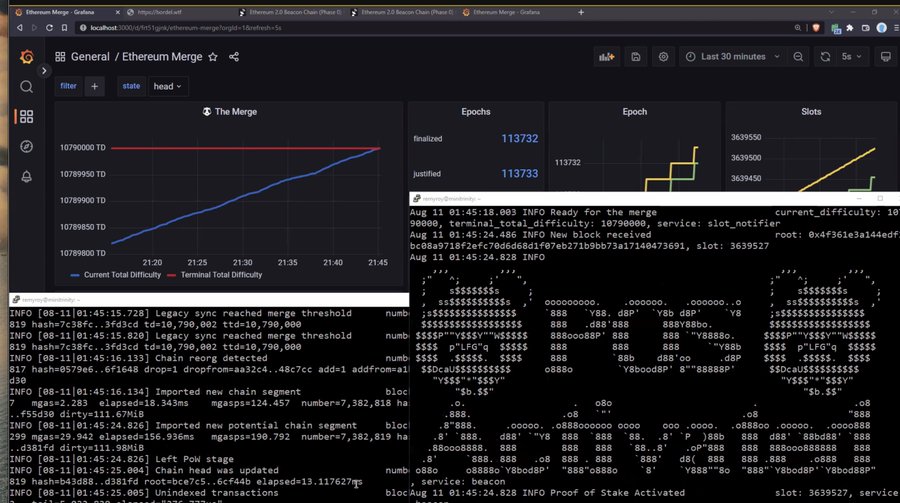Image resolution: width=900 pixels, height=503 pixels.
Task: Bookmark the page via toolbar bookmark icon
Action: [64, 28]
